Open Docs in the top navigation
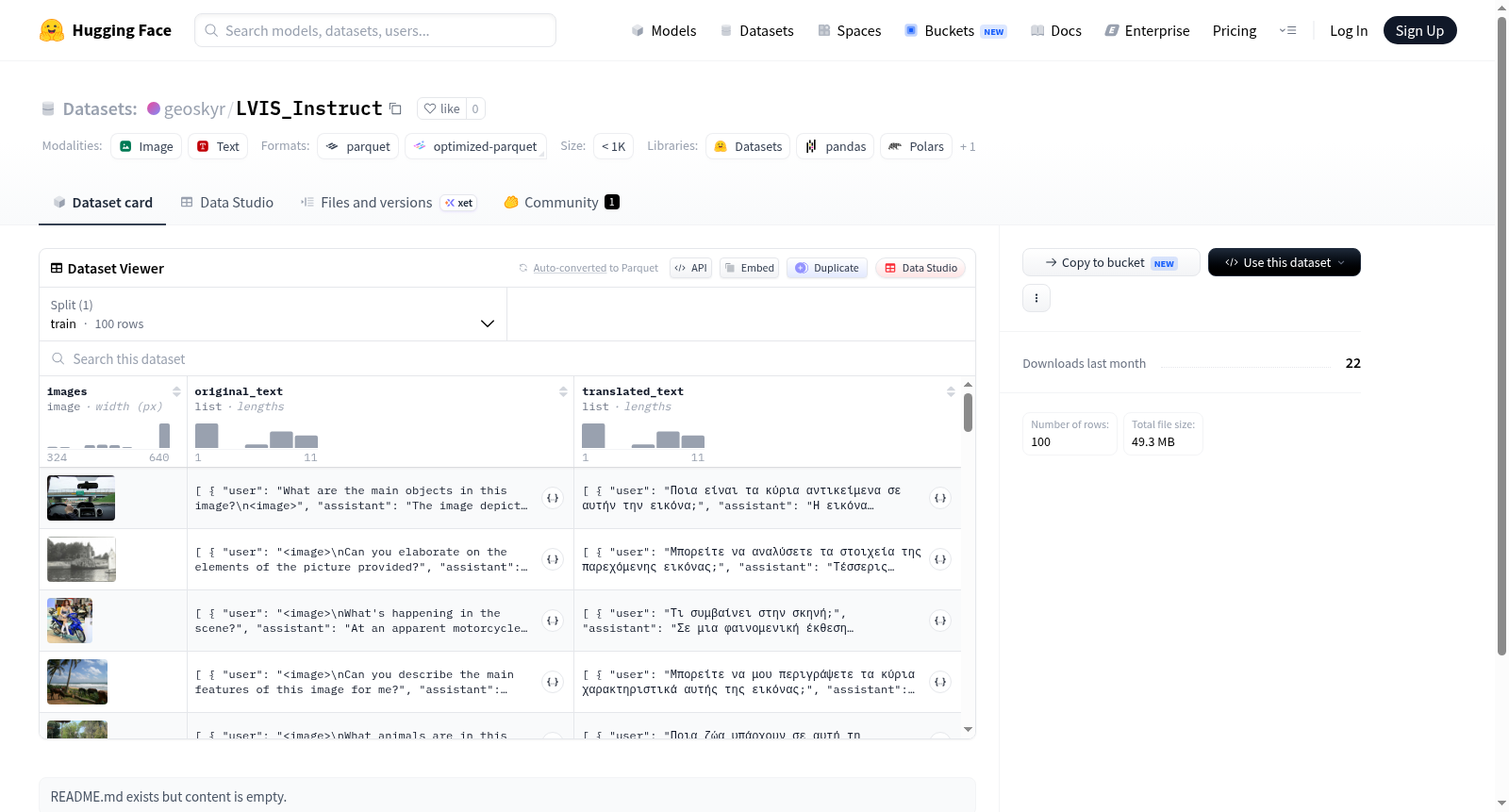Image resolution: width=1509 pixels, height=812 pixels. coord(1056,30)
